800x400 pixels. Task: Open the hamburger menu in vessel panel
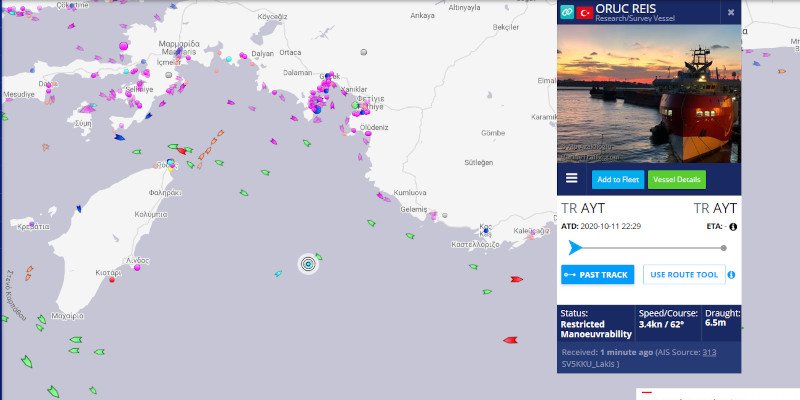coord(572,179)
